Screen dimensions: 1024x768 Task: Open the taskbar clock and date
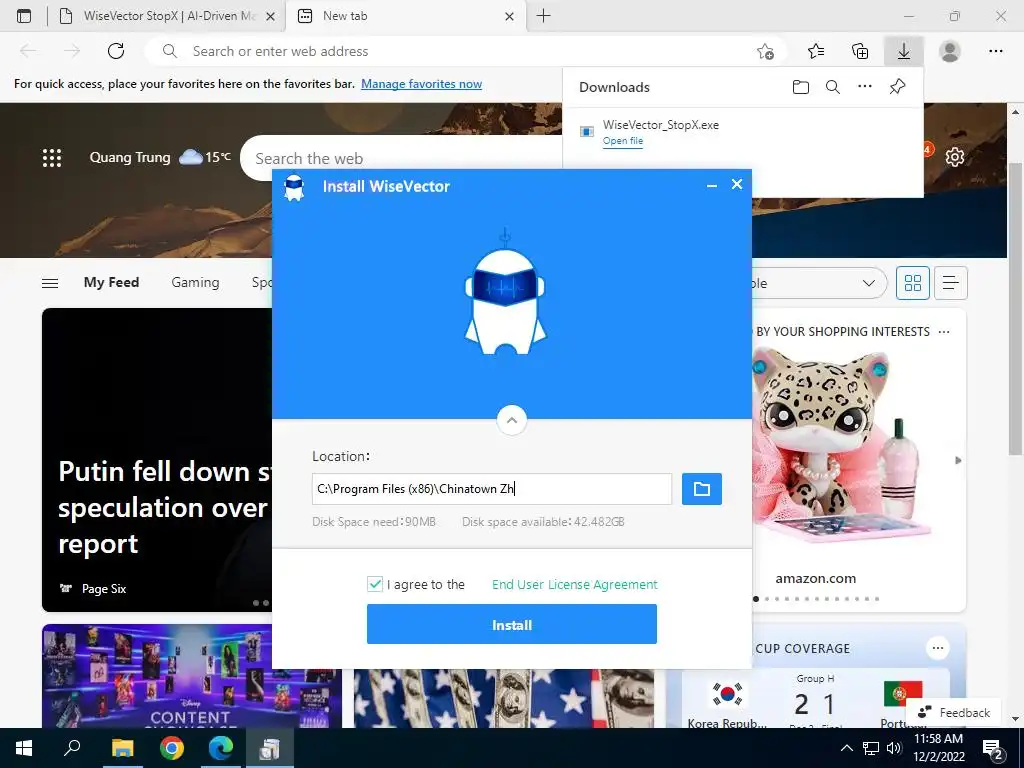pyautogui.click(x=938, y=748)
